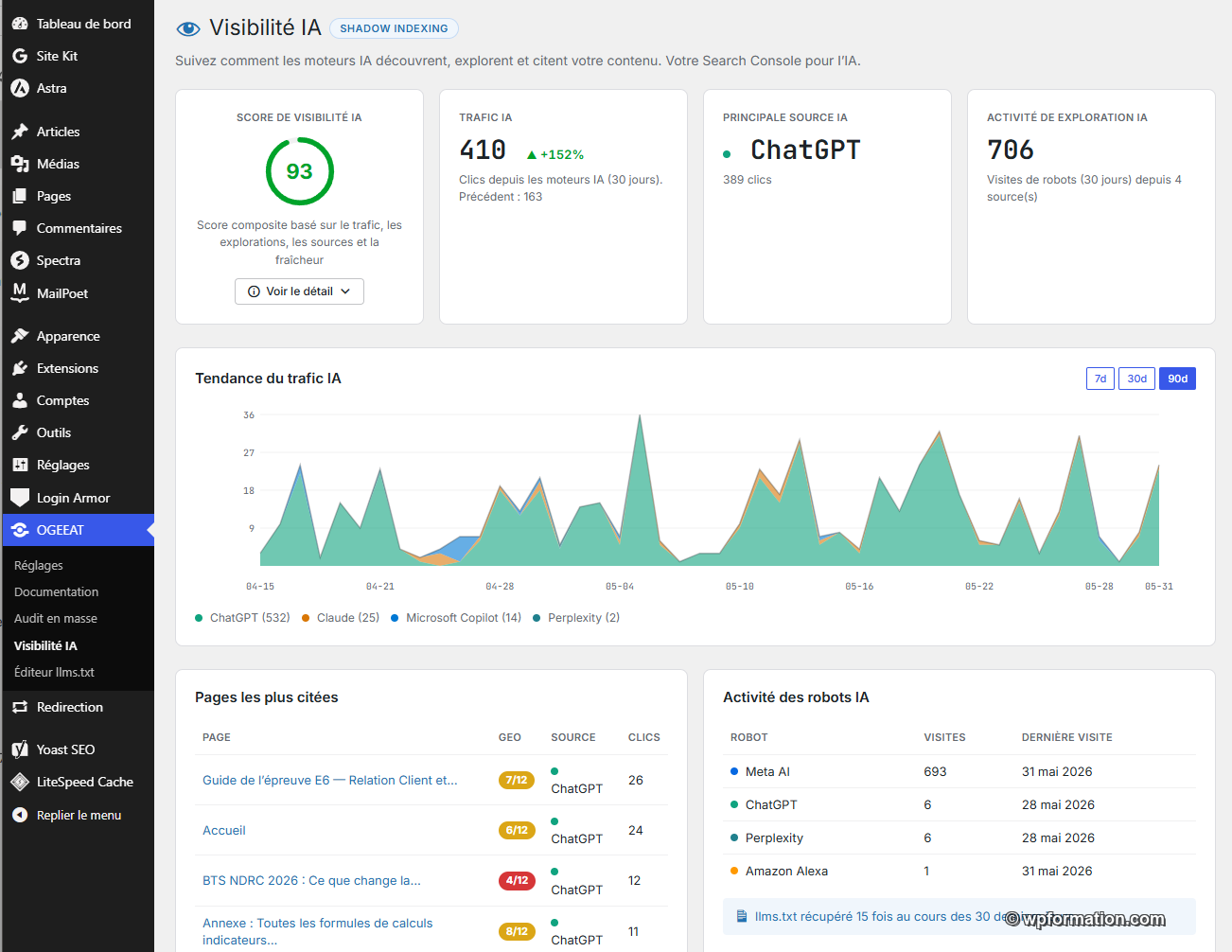Screen dimensions: 1232x952
Task: Open the Accueil page link
Action: click(x=224, y=830)
